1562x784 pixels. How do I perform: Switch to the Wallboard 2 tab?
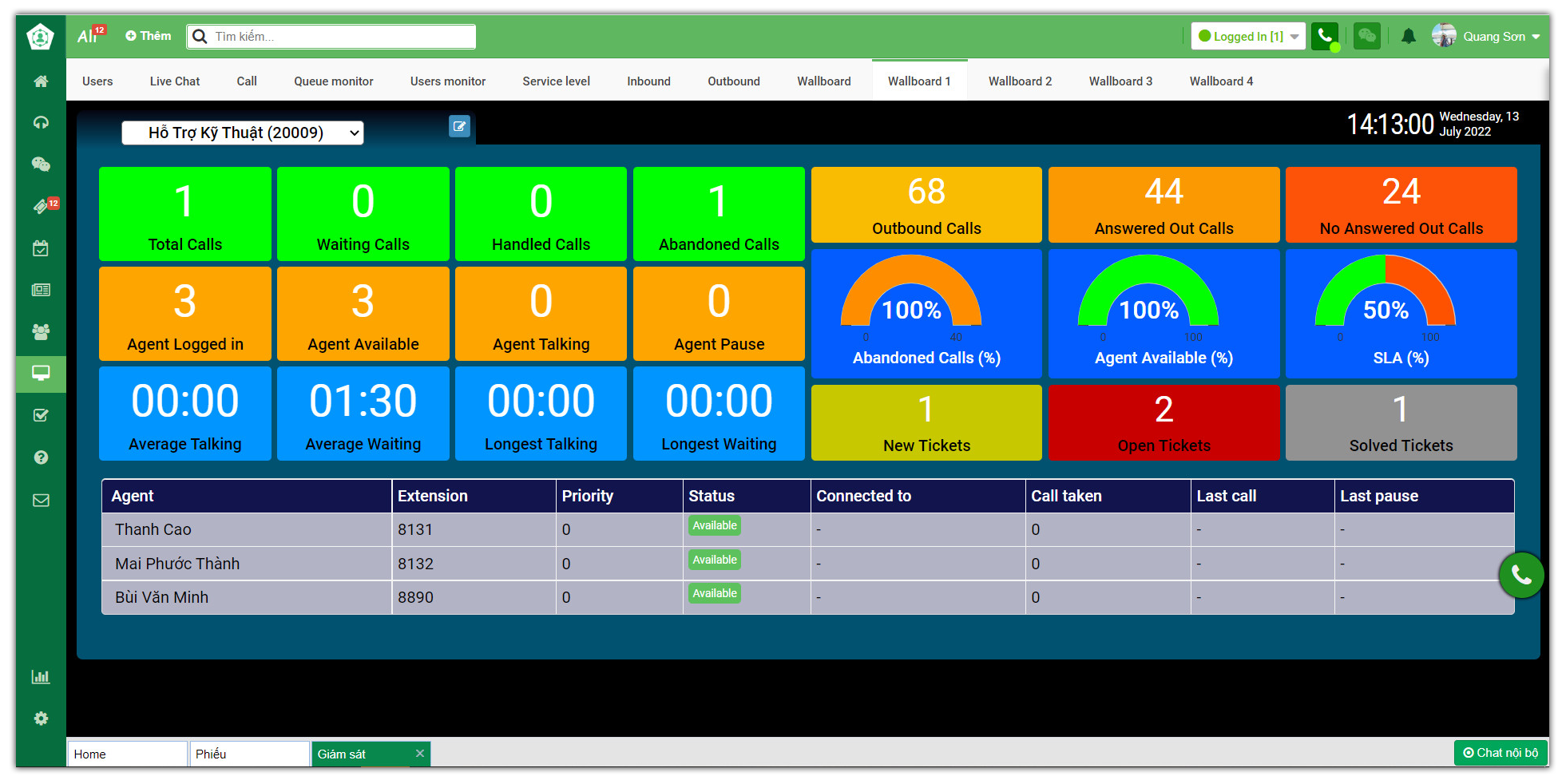pos(1020,81)
